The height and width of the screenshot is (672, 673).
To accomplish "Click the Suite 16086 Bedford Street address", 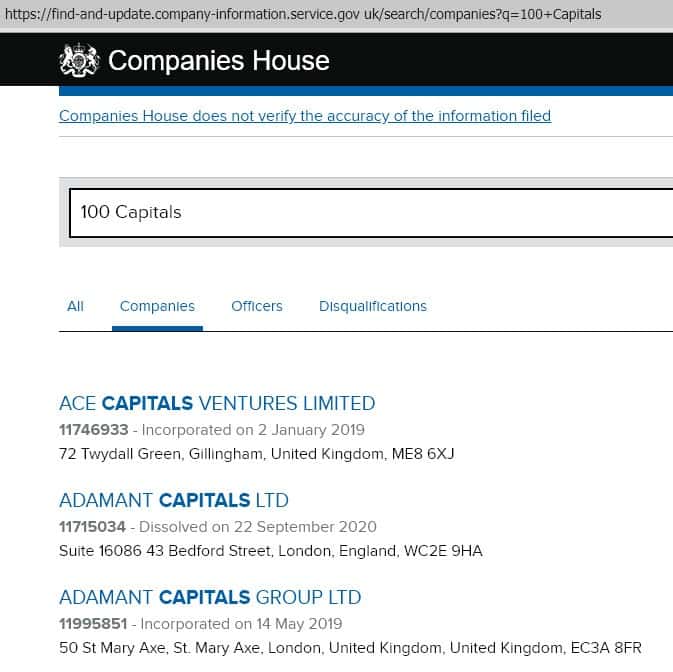I will (x=271, y=551).
